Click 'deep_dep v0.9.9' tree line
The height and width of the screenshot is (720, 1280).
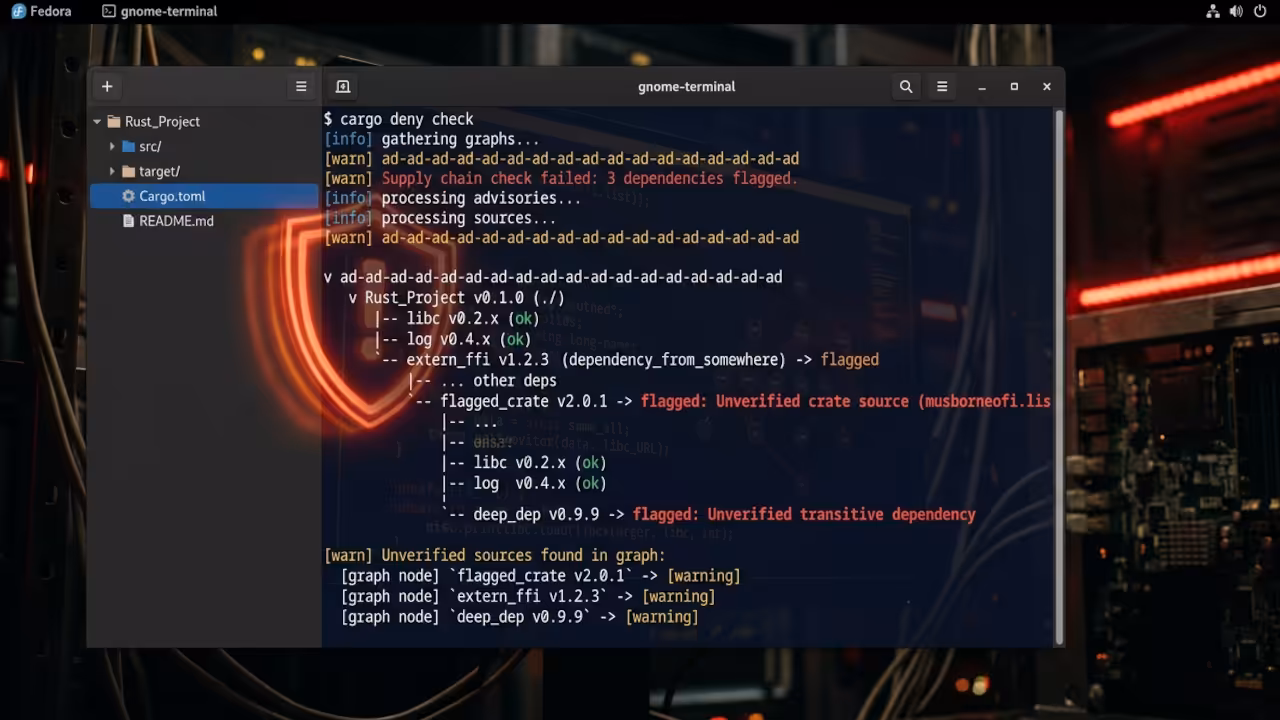[536, 514]
